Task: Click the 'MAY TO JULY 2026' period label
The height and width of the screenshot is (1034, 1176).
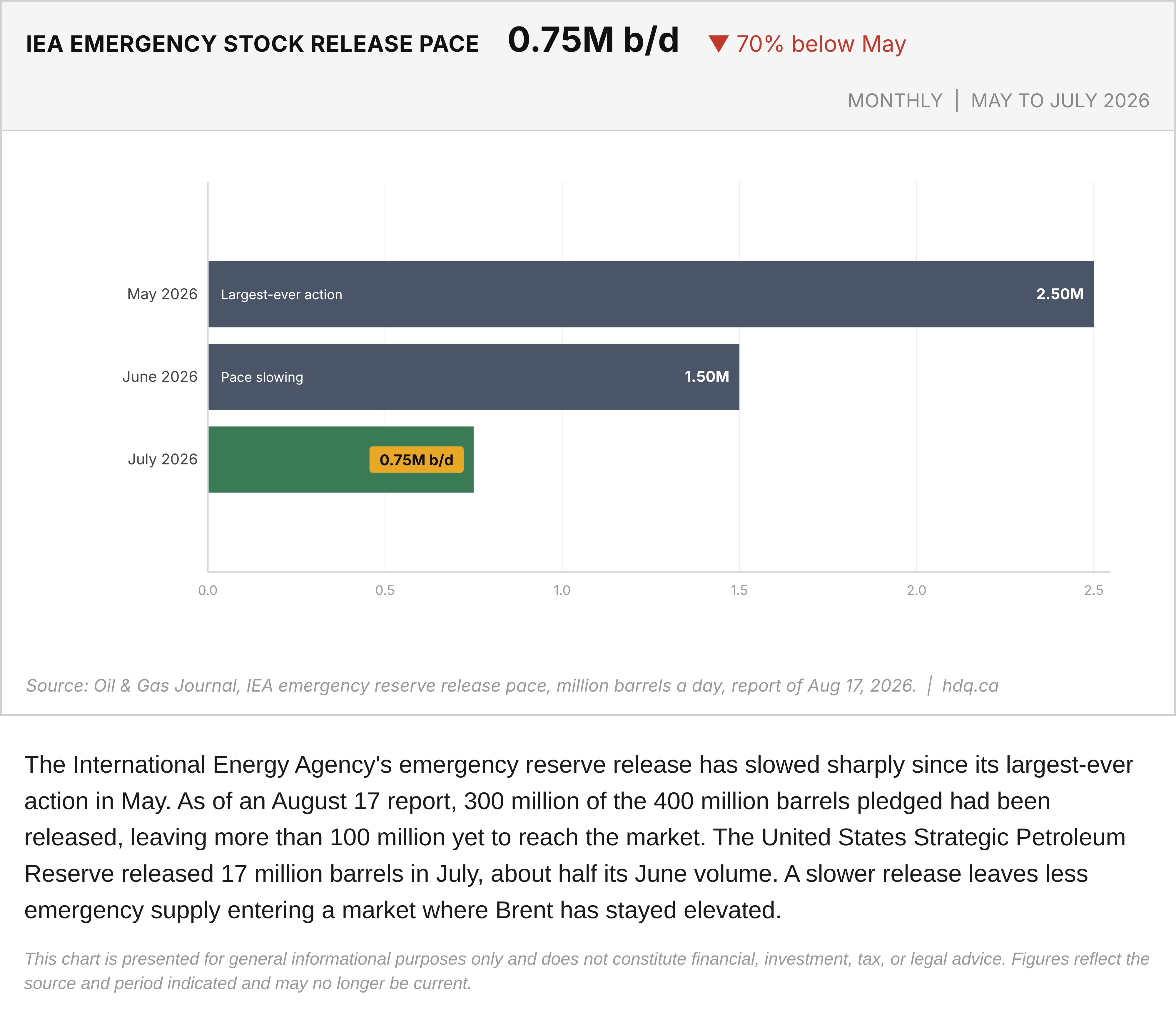Action: [1060, 101]
